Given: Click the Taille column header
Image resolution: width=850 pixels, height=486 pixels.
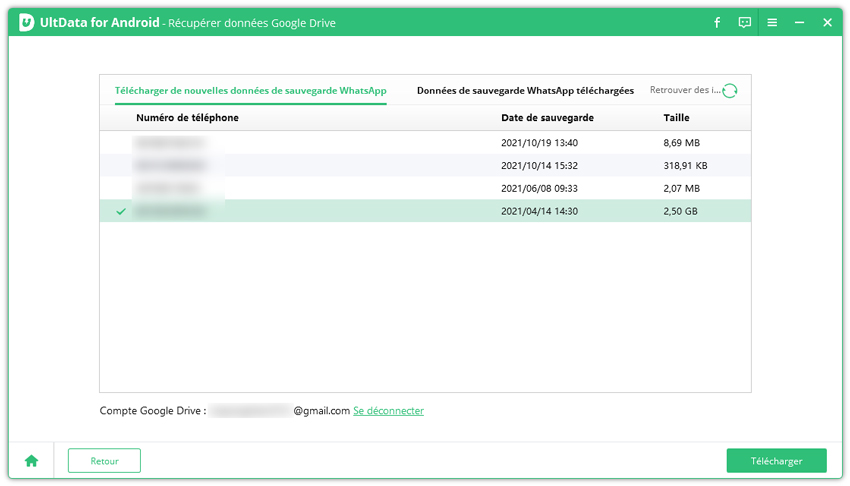Looking at the screenshot, I should click(677, 118).
